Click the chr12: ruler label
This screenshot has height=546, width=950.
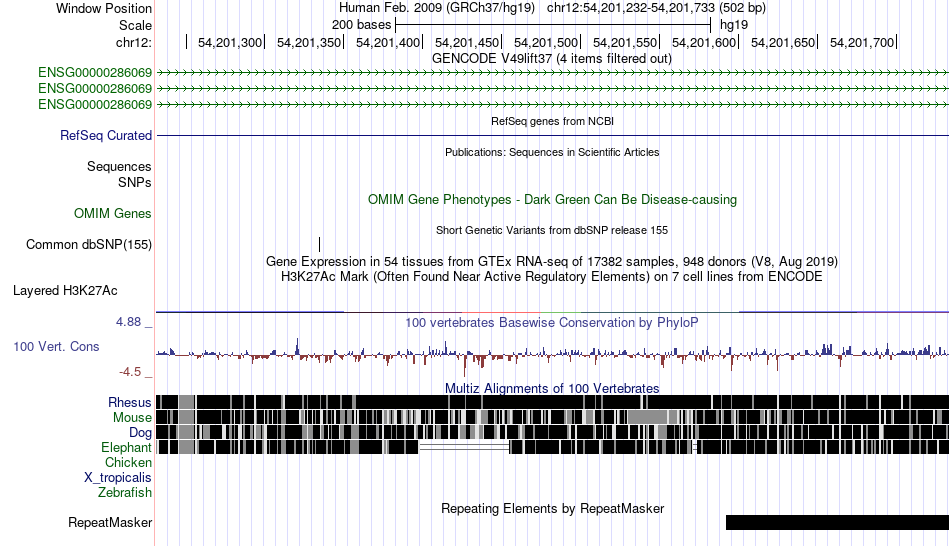pos(134,42)
